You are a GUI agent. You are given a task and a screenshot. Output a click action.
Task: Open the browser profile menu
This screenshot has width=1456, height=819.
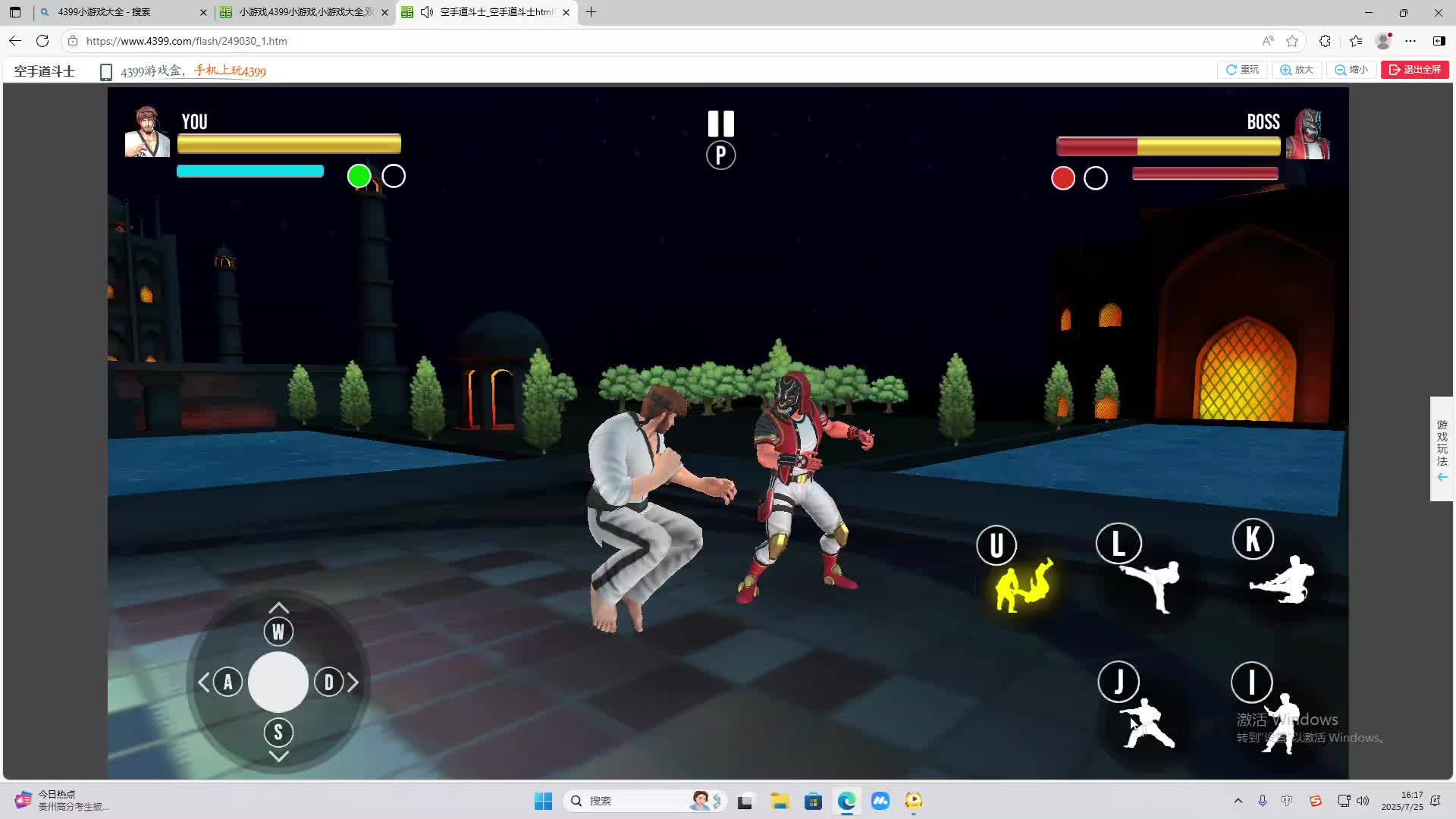[1384, 41]
